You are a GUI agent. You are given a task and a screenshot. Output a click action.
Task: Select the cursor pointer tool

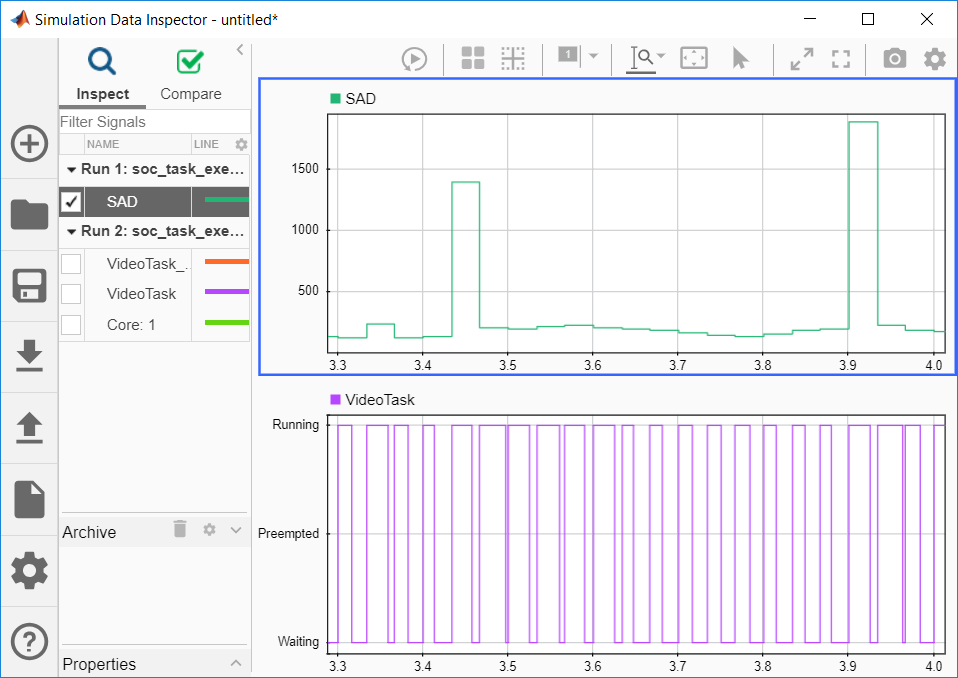740,59
